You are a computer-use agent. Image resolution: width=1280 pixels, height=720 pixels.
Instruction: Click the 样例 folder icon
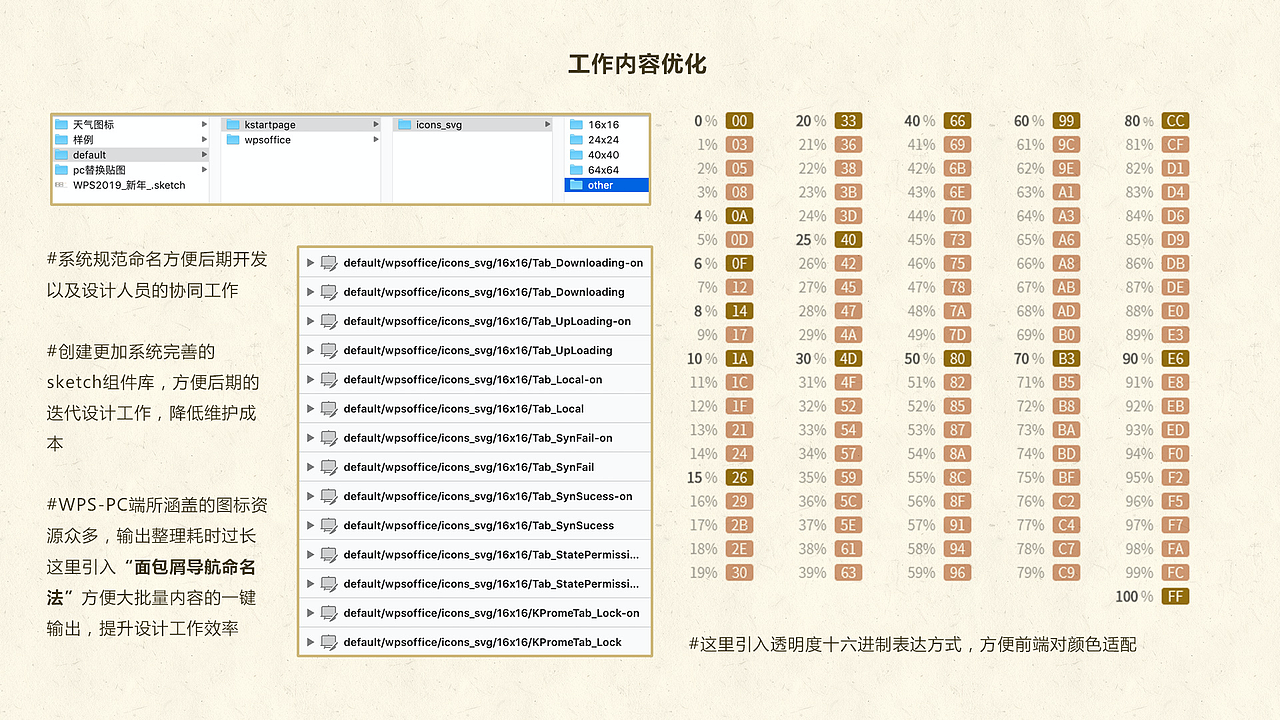click(x=61, y=140)
